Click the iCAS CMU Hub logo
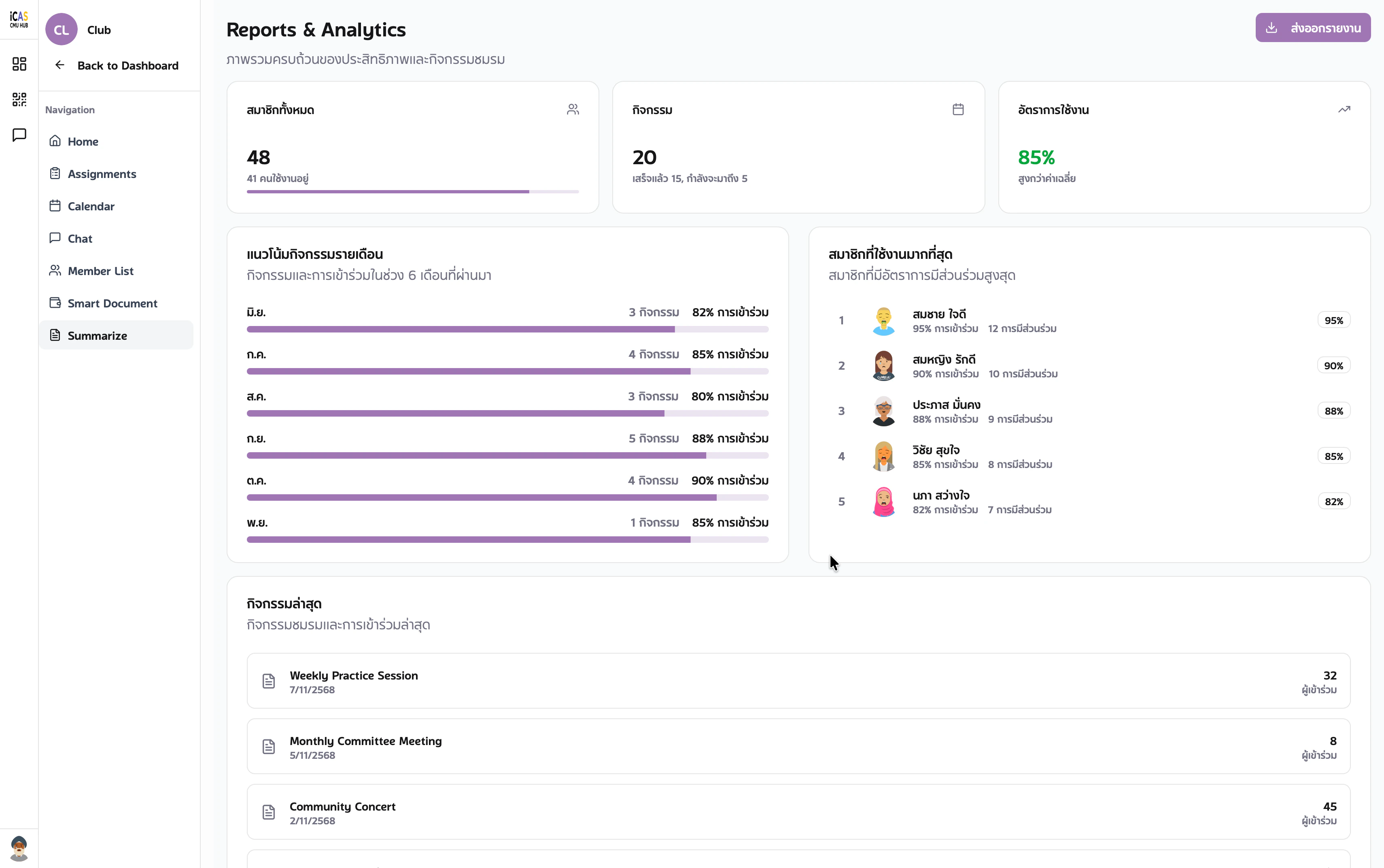Screen dimensions: 1384x868 (x=19, y=19)
